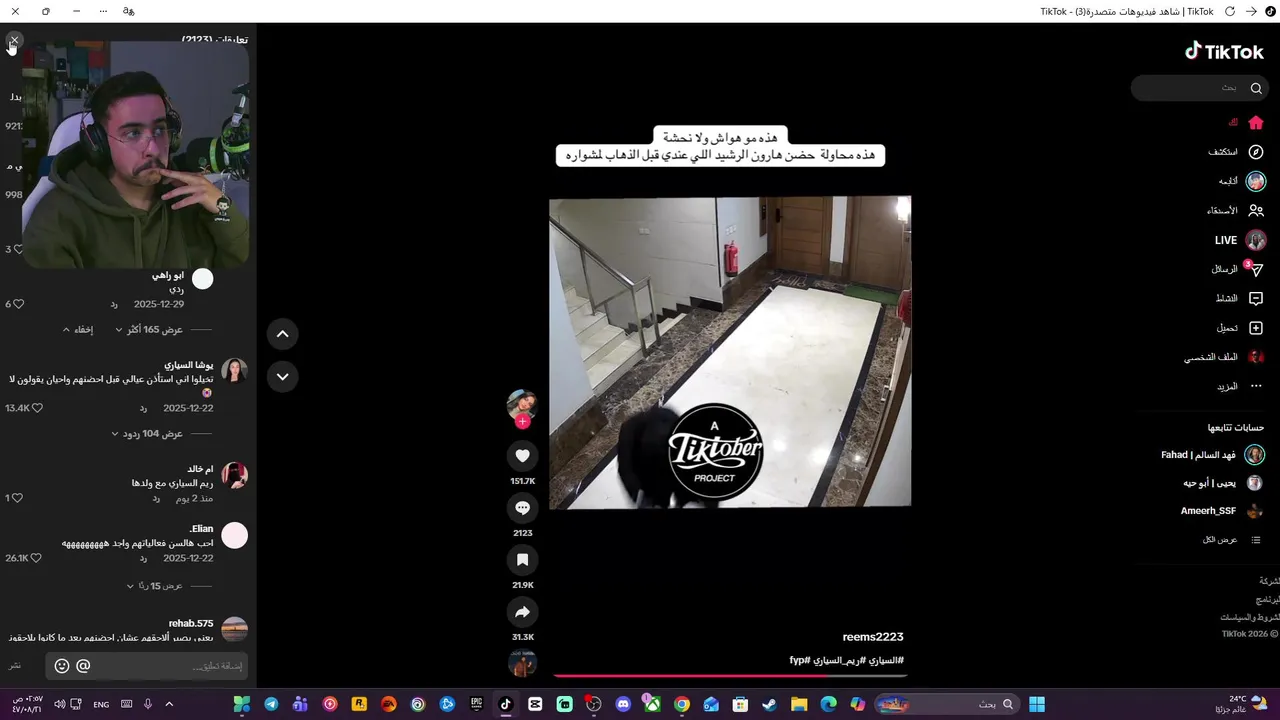The image size is (1280, 720).
Task: Click عرض الكل to see all followed accounts
Action: coord(1220,540)
